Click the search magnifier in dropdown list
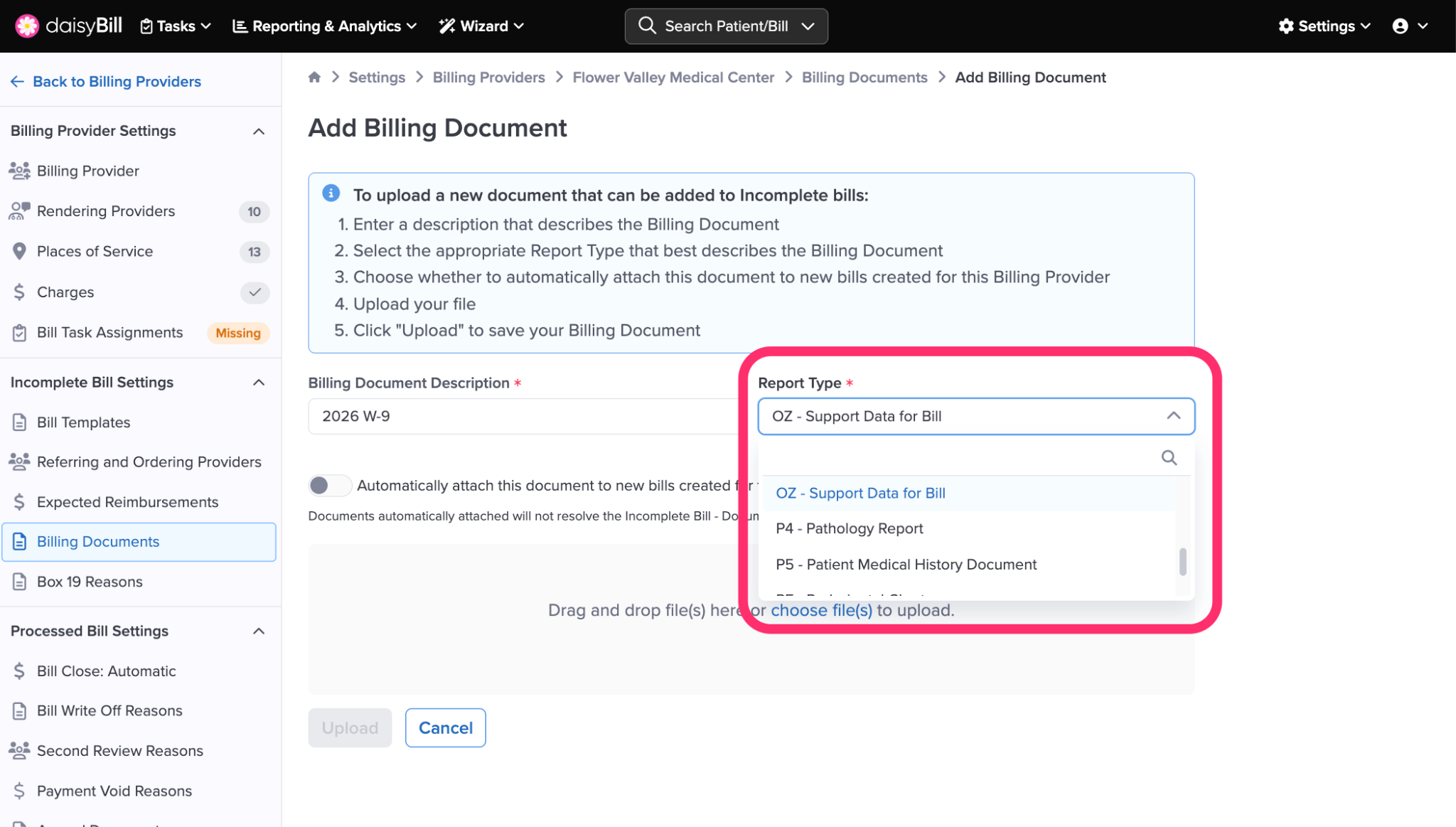 1169,458
